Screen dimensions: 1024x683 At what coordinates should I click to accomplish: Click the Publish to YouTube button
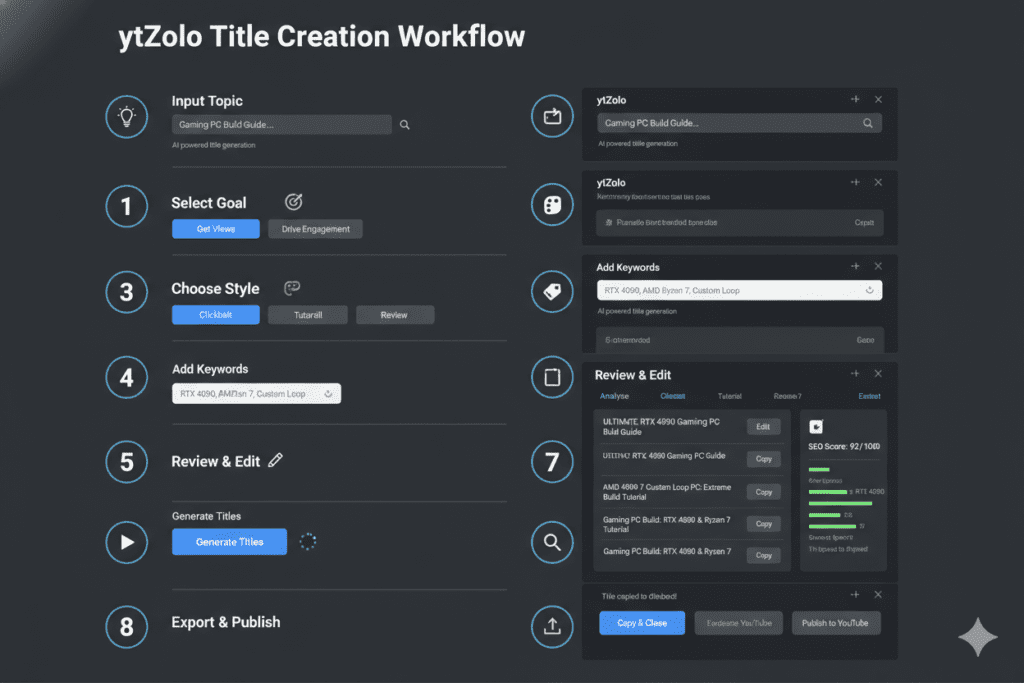click(836, 623)
